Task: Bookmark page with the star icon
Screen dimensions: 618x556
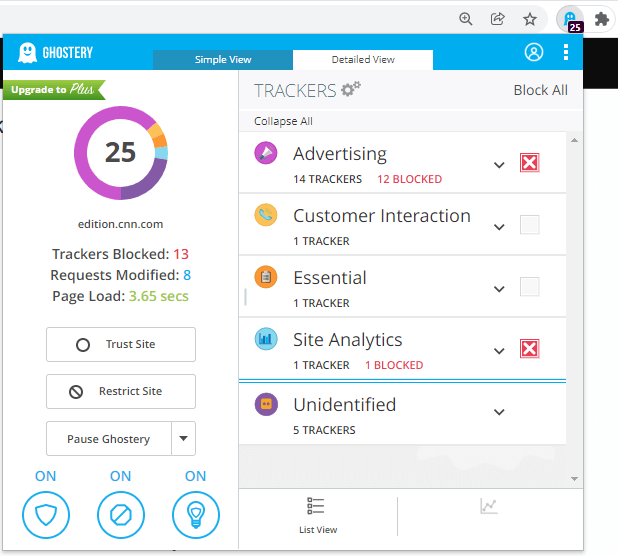Action: tap(530, 19)
